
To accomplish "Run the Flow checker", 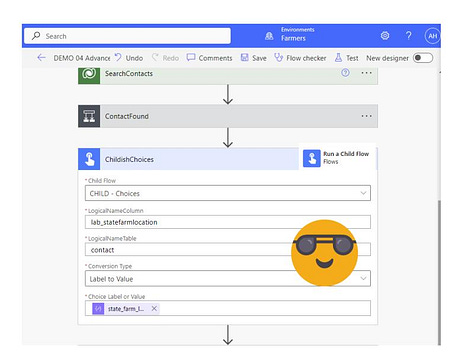I will [x=306, y=58].
